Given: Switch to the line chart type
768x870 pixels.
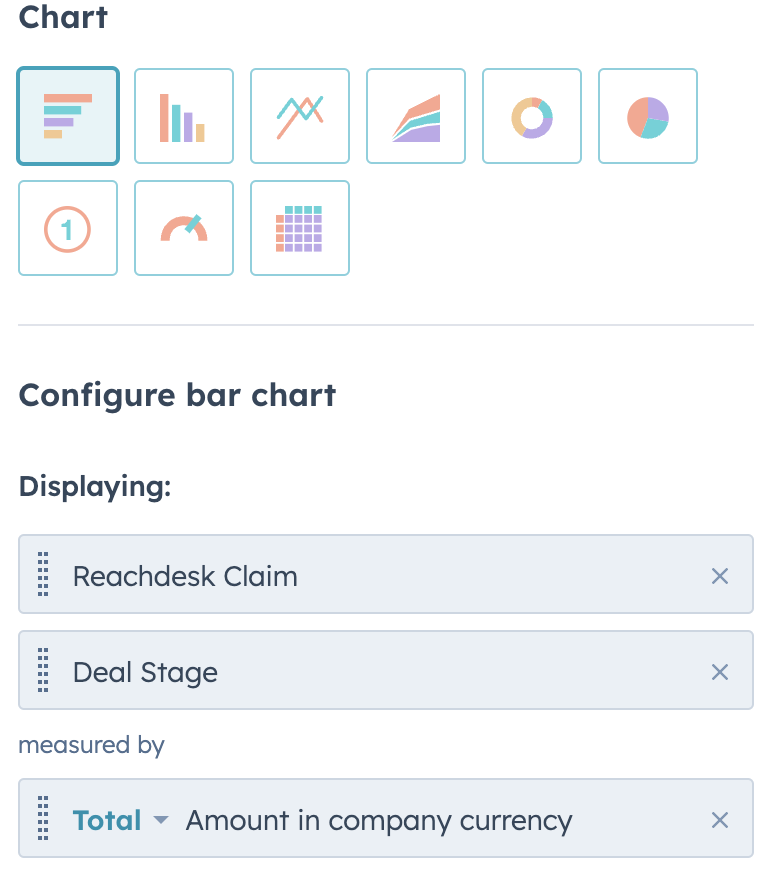Looking at the screenshot, I should pyautogui.click(x=300, y=116).
